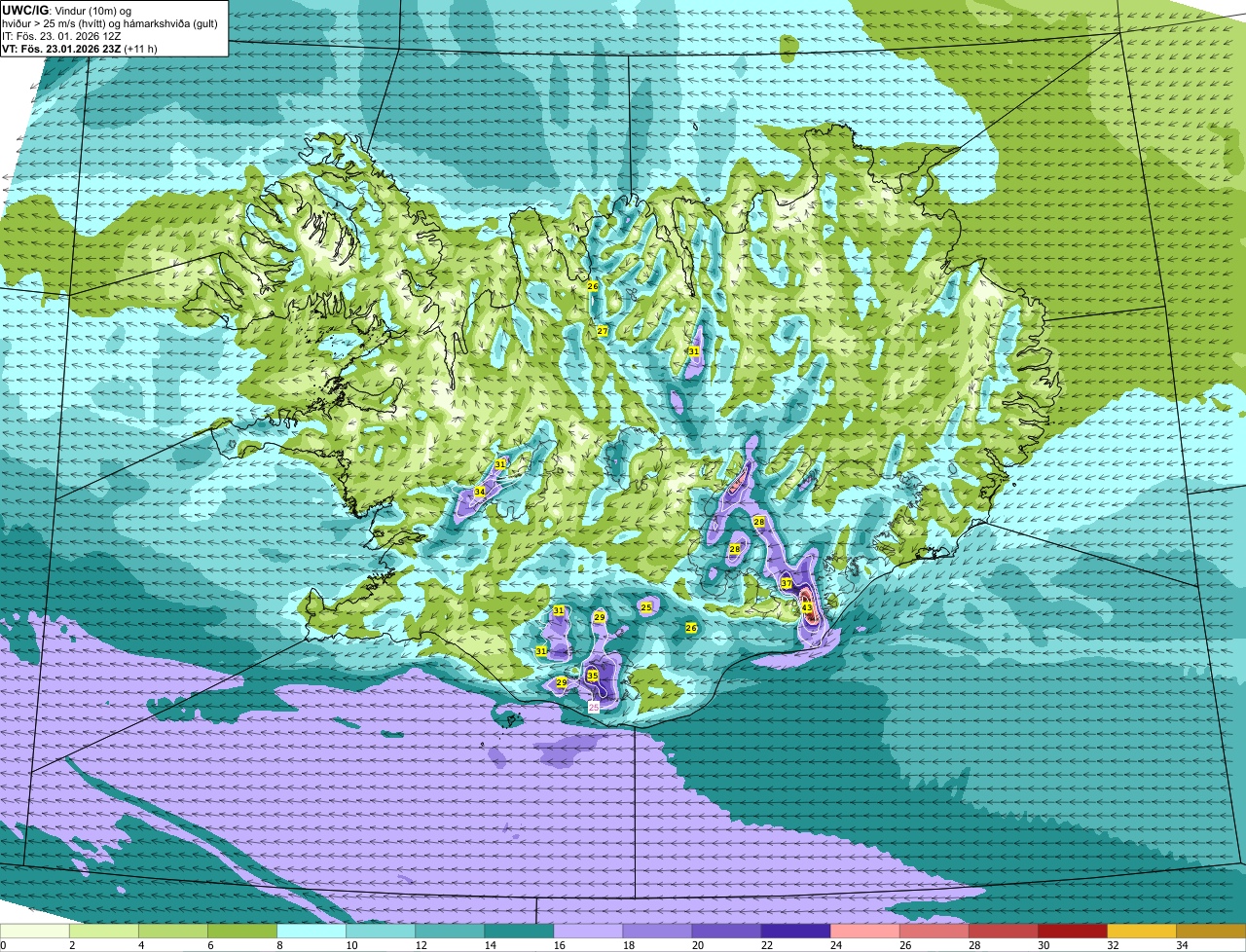The width and height of the screenshot is (1246, 952).
Task: Select the 'IT: Fös. 23. 01. 2026 12Z' line
Action: pyautogui.click(x=60, y=35)
